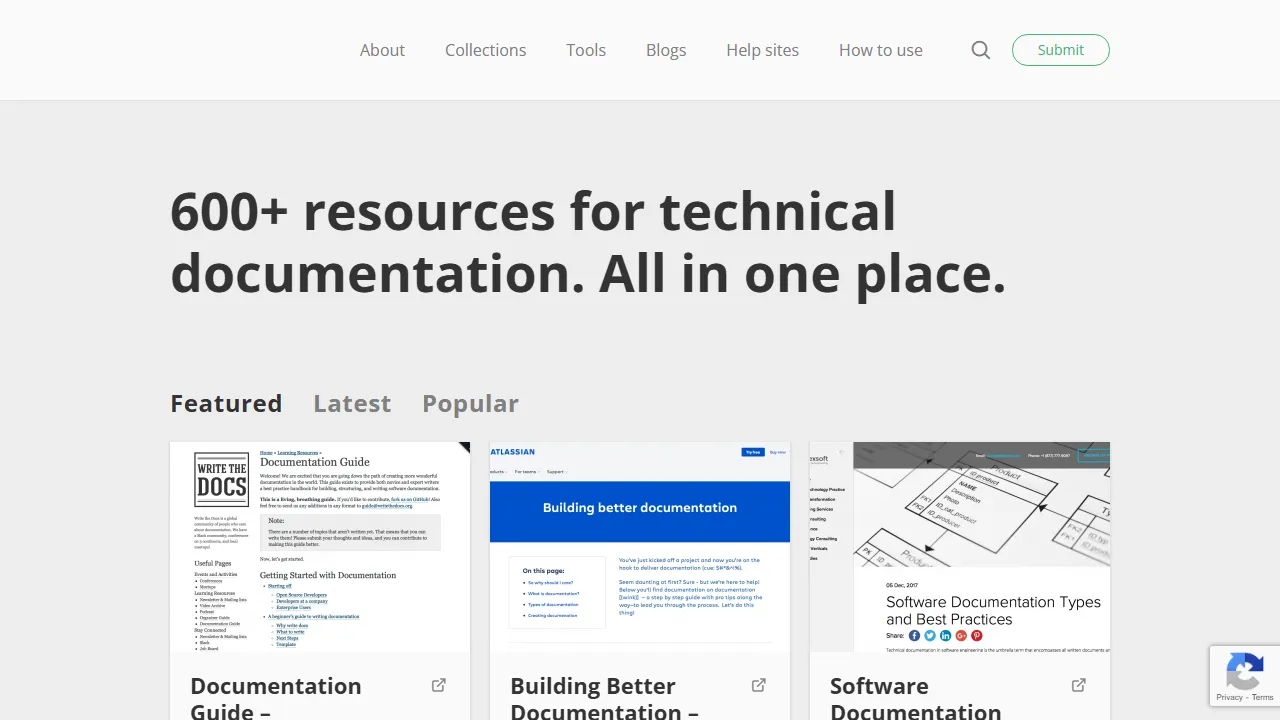The image size is (1280, 720).
Task: Share Software Documentation article on Facebook
Action: click(913, 635)
